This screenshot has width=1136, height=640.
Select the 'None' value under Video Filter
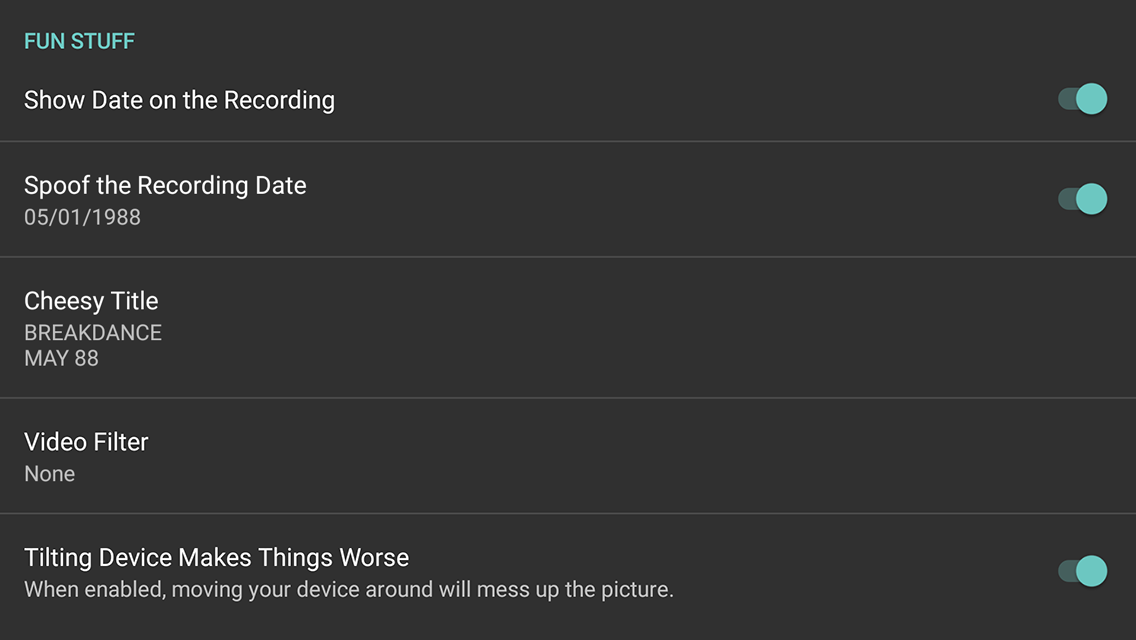49,473
